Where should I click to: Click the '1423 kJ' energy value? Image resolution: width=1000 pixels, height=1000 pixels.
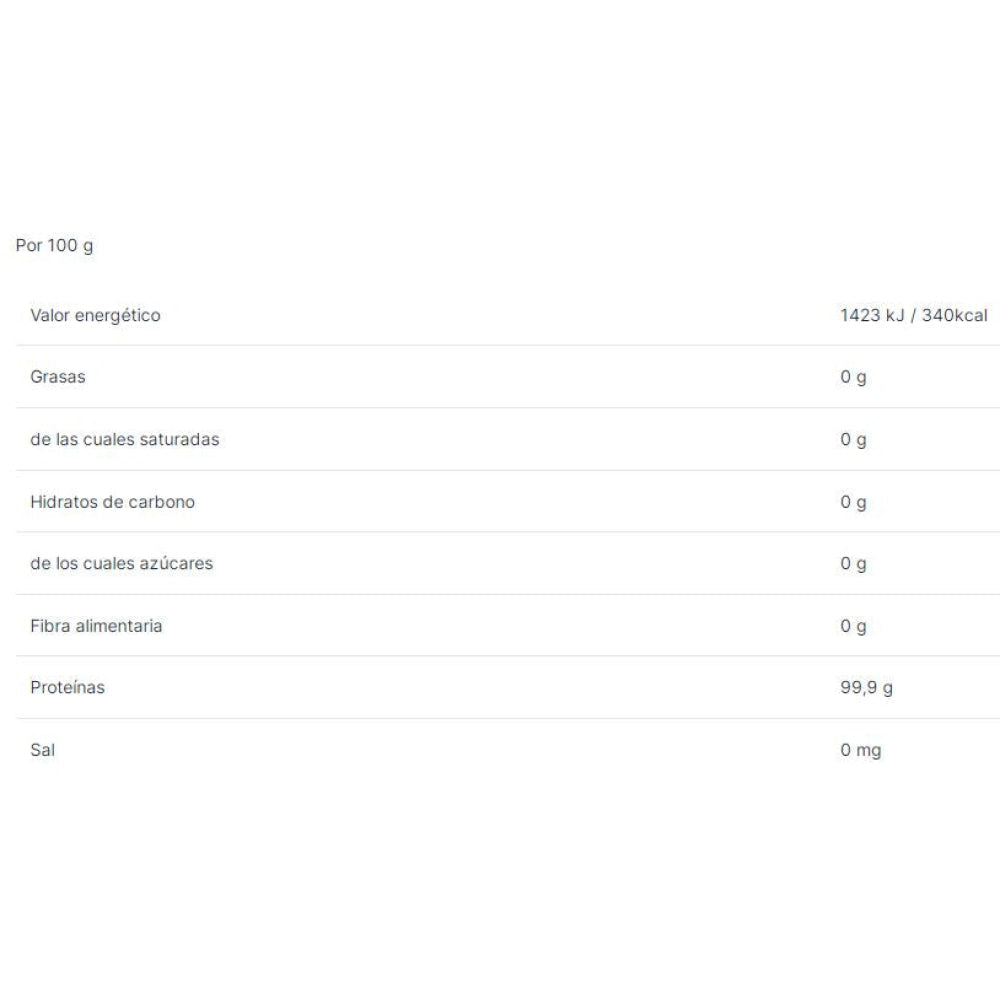coord(870,316)
